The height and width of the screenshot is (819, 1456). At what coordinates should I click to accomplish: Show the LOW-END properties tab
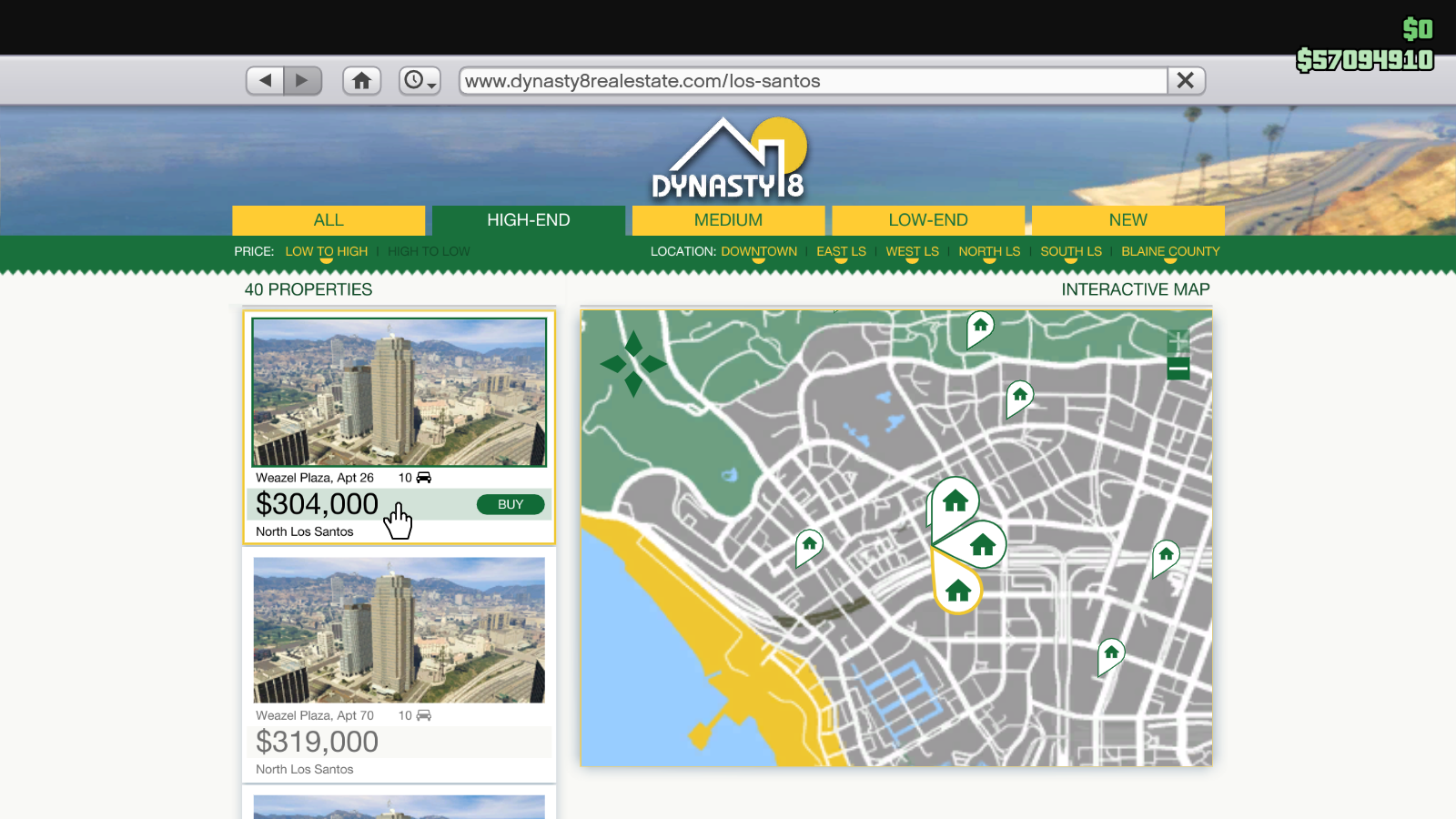(928, 220)
